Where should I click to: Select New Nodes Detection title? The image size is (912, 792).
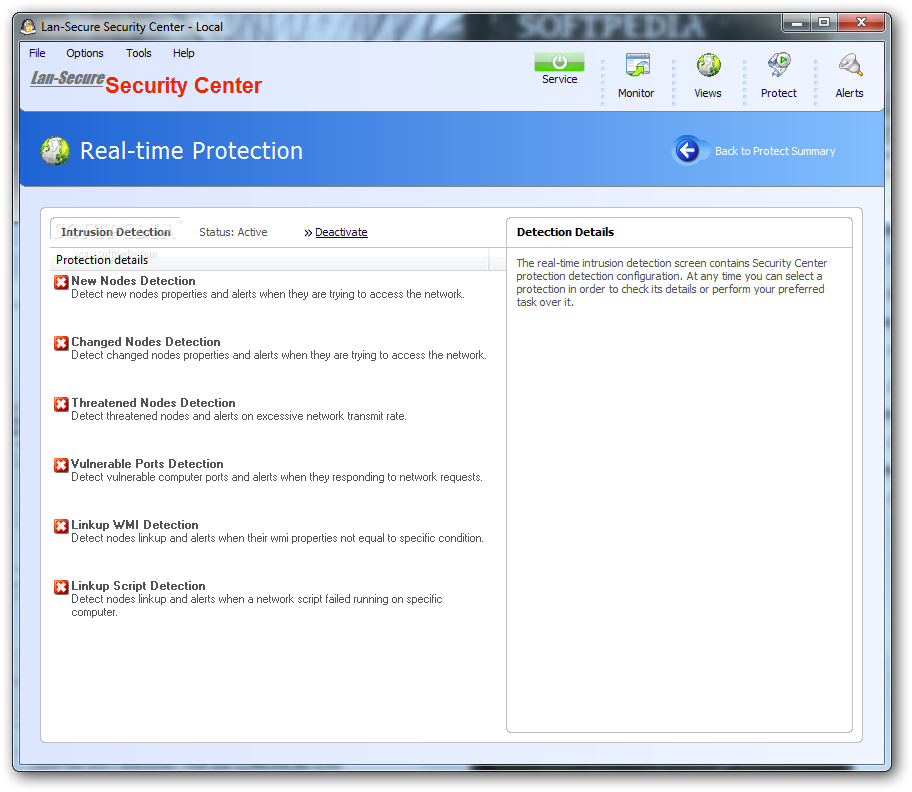(x=133, y=281)
